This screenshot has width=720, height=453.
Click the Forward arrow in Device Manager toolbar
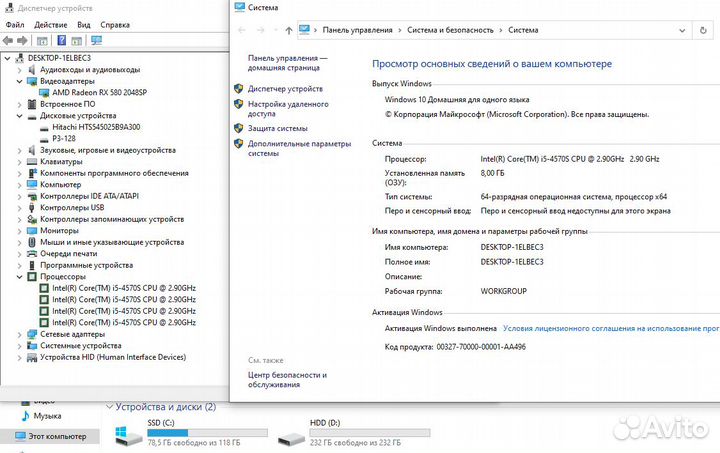22,41
